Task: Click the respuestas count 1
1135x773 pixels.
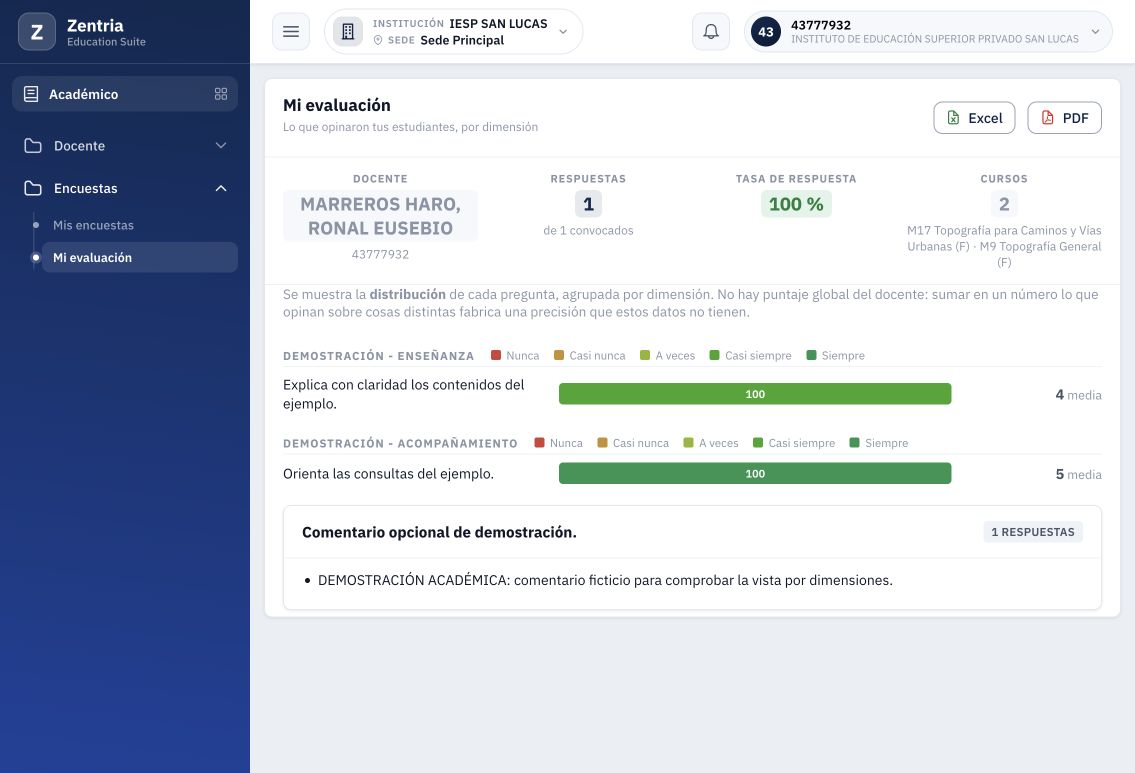Action: [x=588, y=204]
